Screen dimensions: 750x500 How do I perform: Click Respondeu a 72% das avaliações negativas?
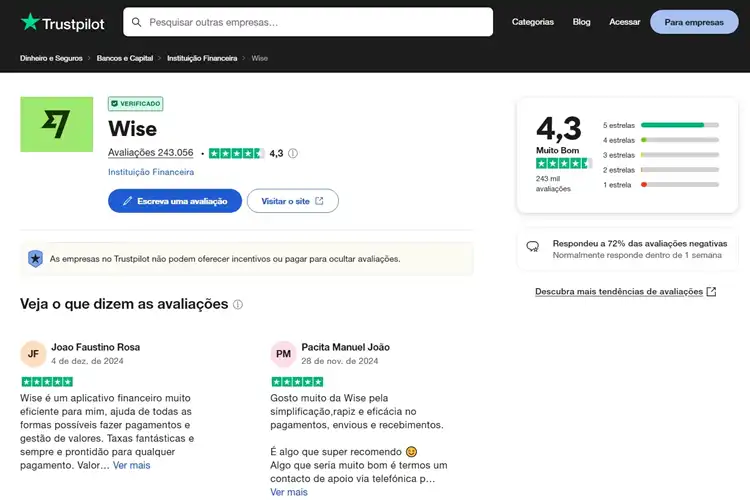point(640,243)
